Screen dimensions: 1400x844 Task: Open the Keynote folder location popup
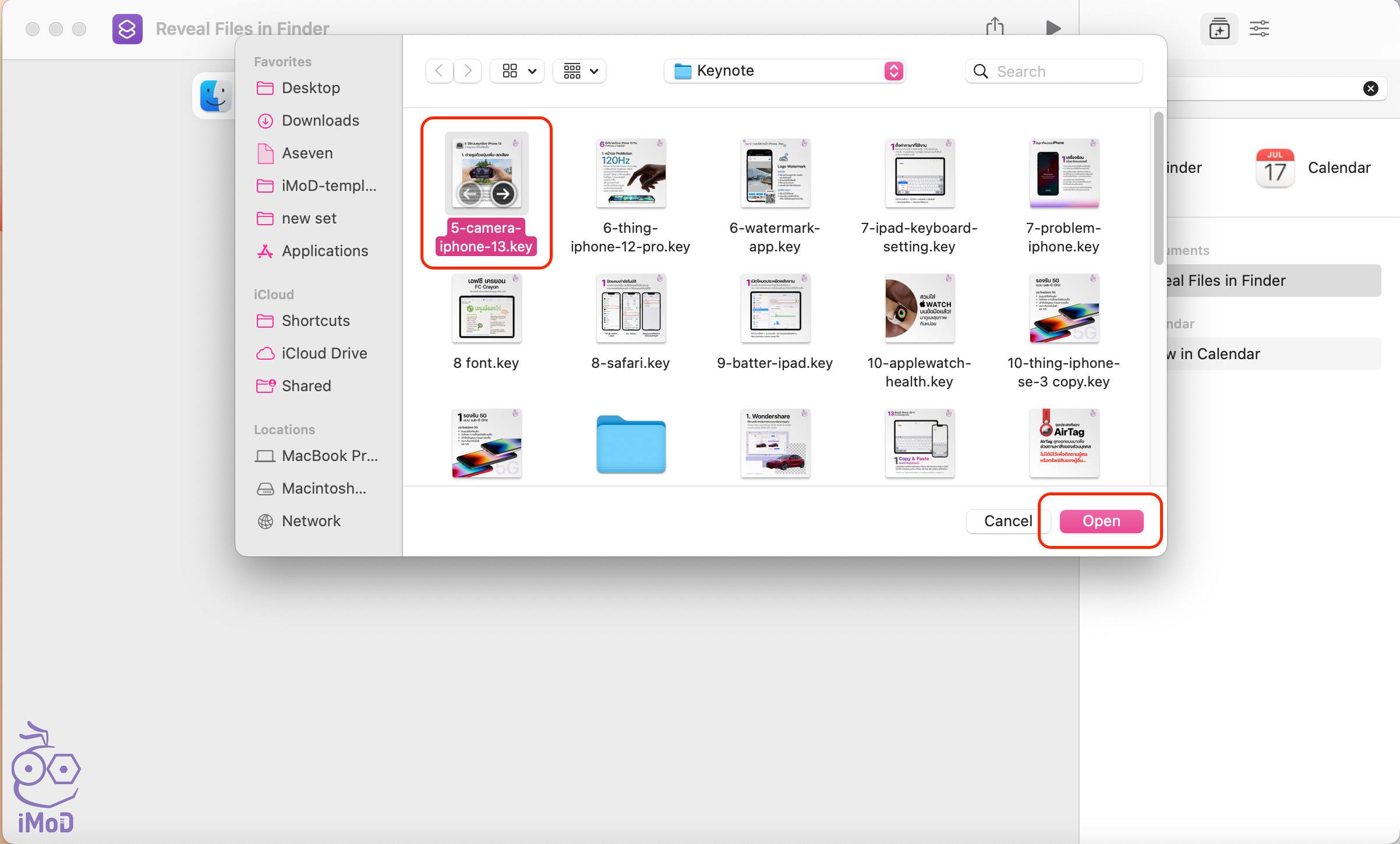pos(784,71)
